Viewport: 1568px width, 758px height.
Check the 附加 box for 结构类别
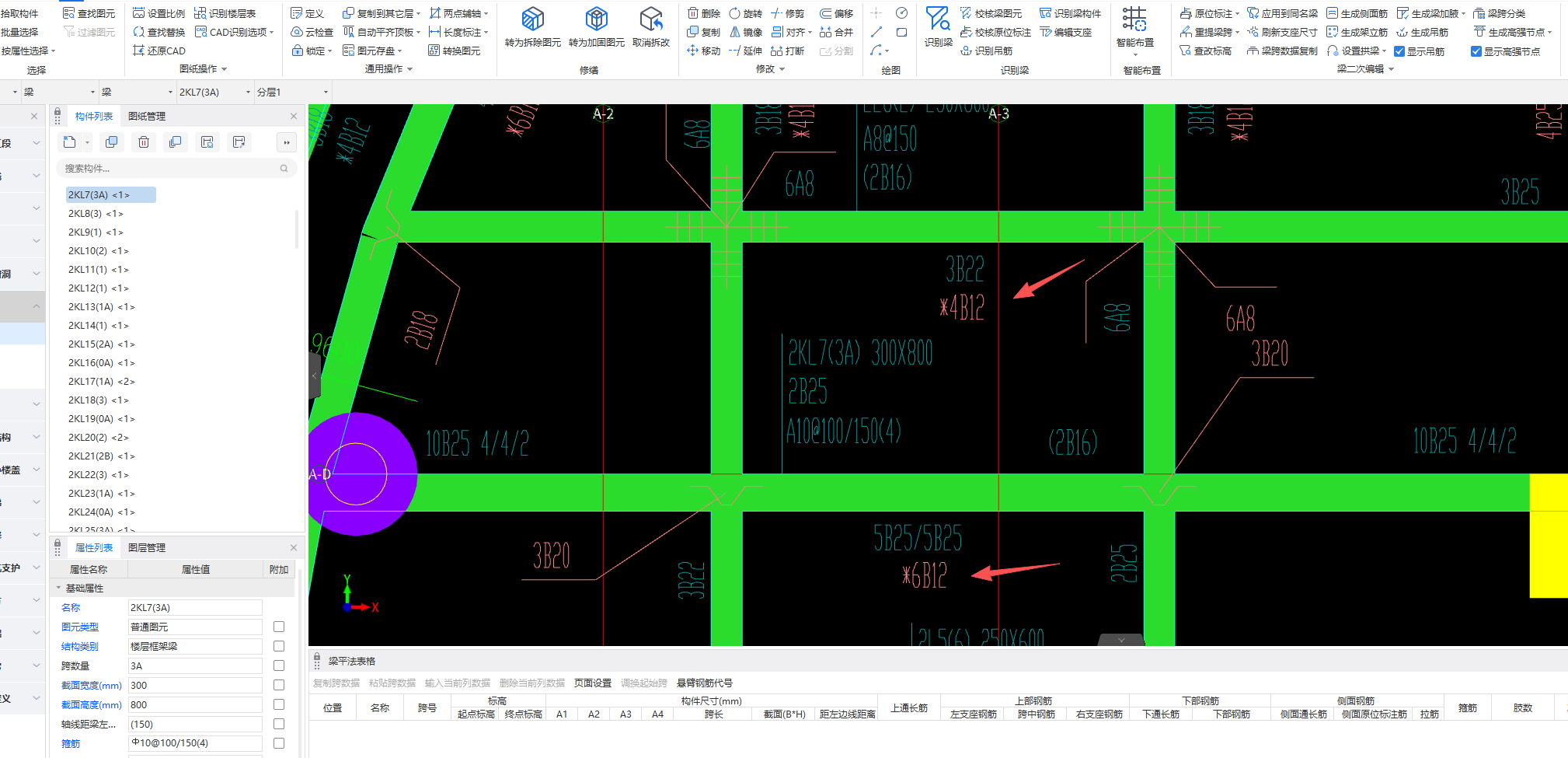pos(279,646)
